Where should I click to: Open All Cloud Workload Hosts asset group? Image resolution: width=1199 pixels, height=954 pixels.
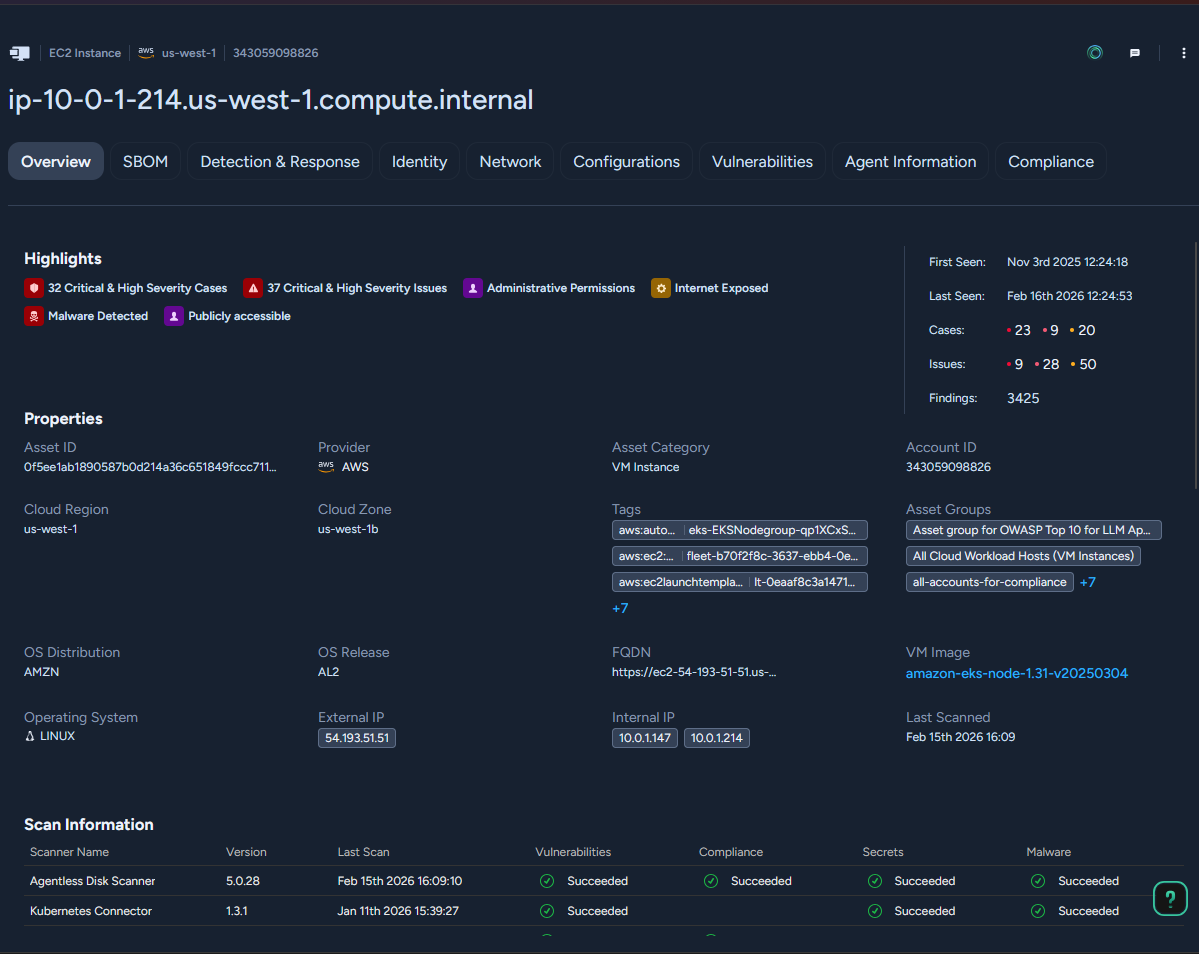pyautogui.click(x=1023, y=556)
